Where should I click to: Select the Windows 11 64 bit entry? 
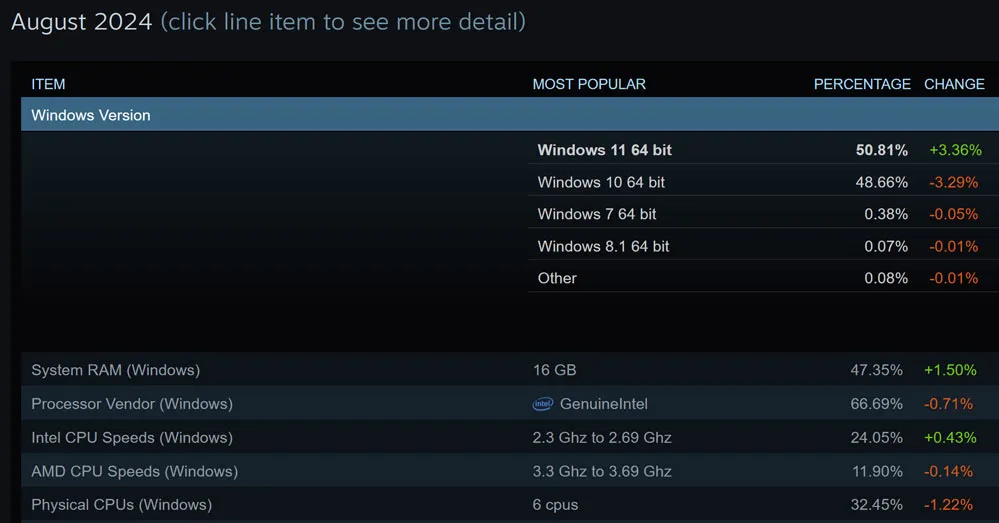point(605,150)
